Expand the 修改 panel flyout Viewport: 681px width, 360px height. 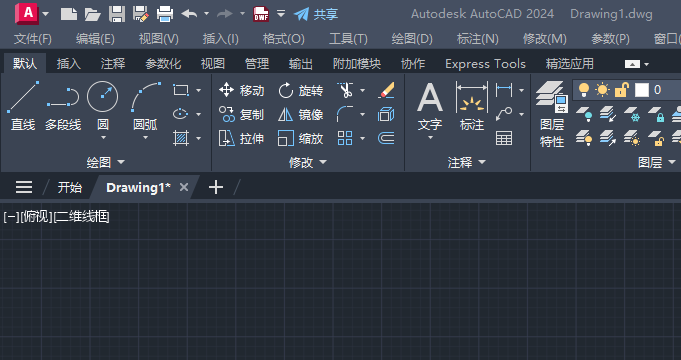[x=308, y=162]
